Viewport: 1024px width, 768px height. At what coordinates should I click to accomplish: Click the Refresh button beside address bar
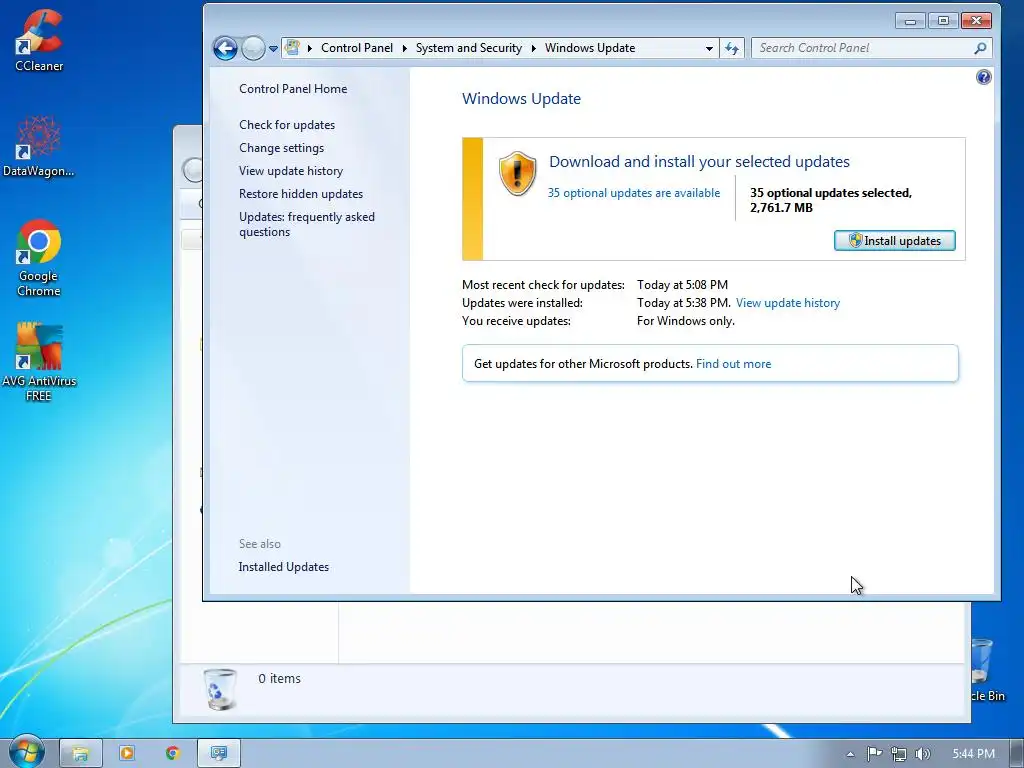(731, 48)
